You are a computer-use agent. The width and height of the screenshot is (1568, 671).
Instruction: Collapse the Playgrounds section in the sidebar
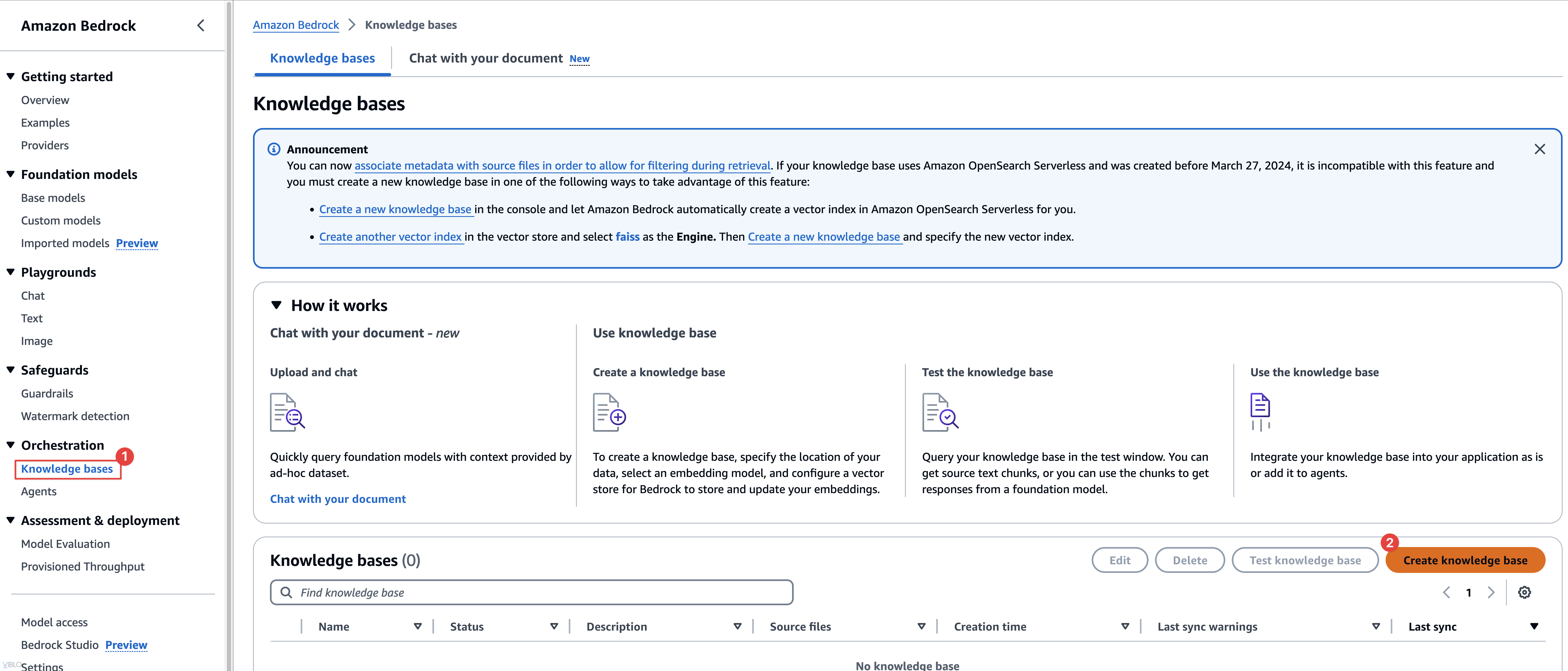(x=10, y=272)
